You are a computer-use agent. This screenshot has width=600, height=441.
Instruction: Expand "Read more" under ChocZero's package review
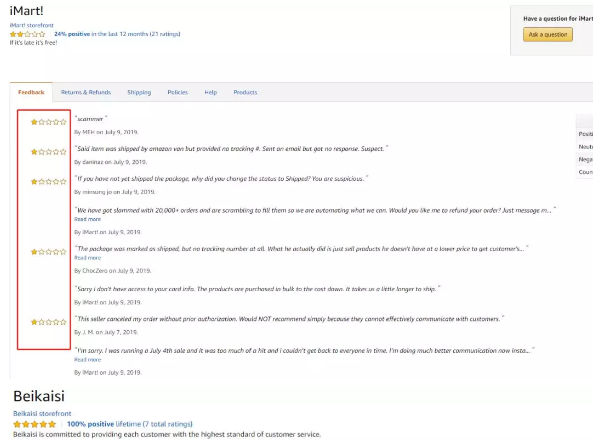88,257
